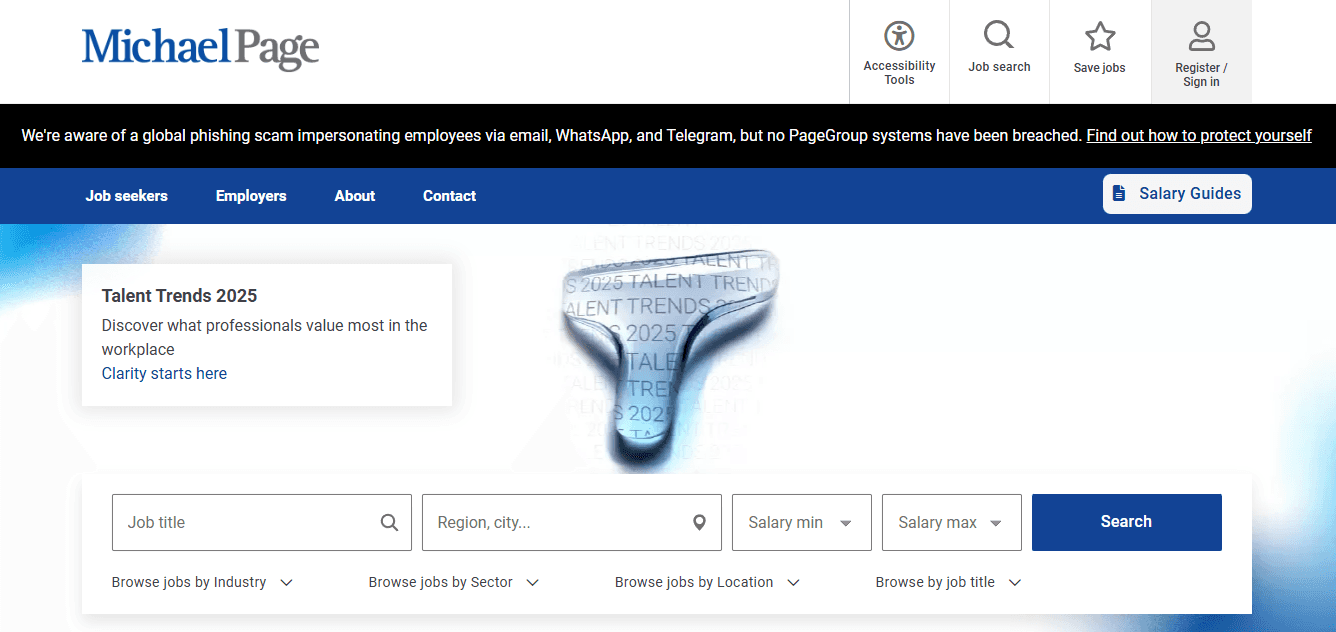The height and width of the screenshot is (632, 1336).
Task: Click Discover what professionals value text
Action: (264, 337)
